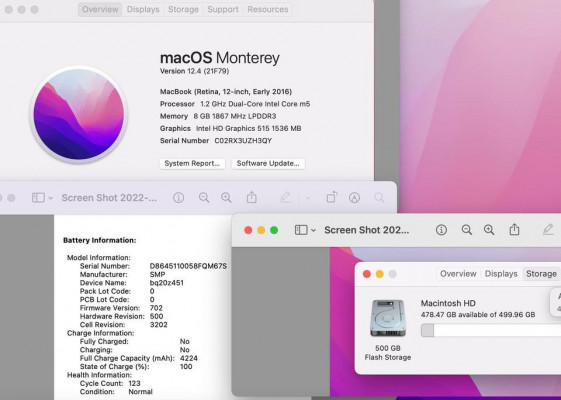Zoom in in the background Preview window
This screenshot has height=400, width=561.
point(226,197)
